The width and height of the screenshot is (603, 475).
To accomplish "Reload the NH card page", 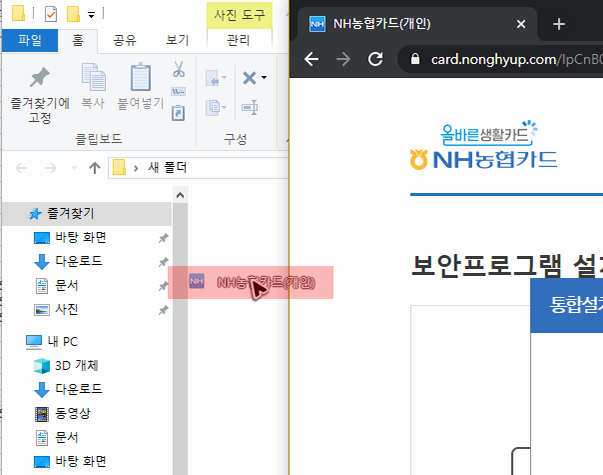I will tap(375, 59).
